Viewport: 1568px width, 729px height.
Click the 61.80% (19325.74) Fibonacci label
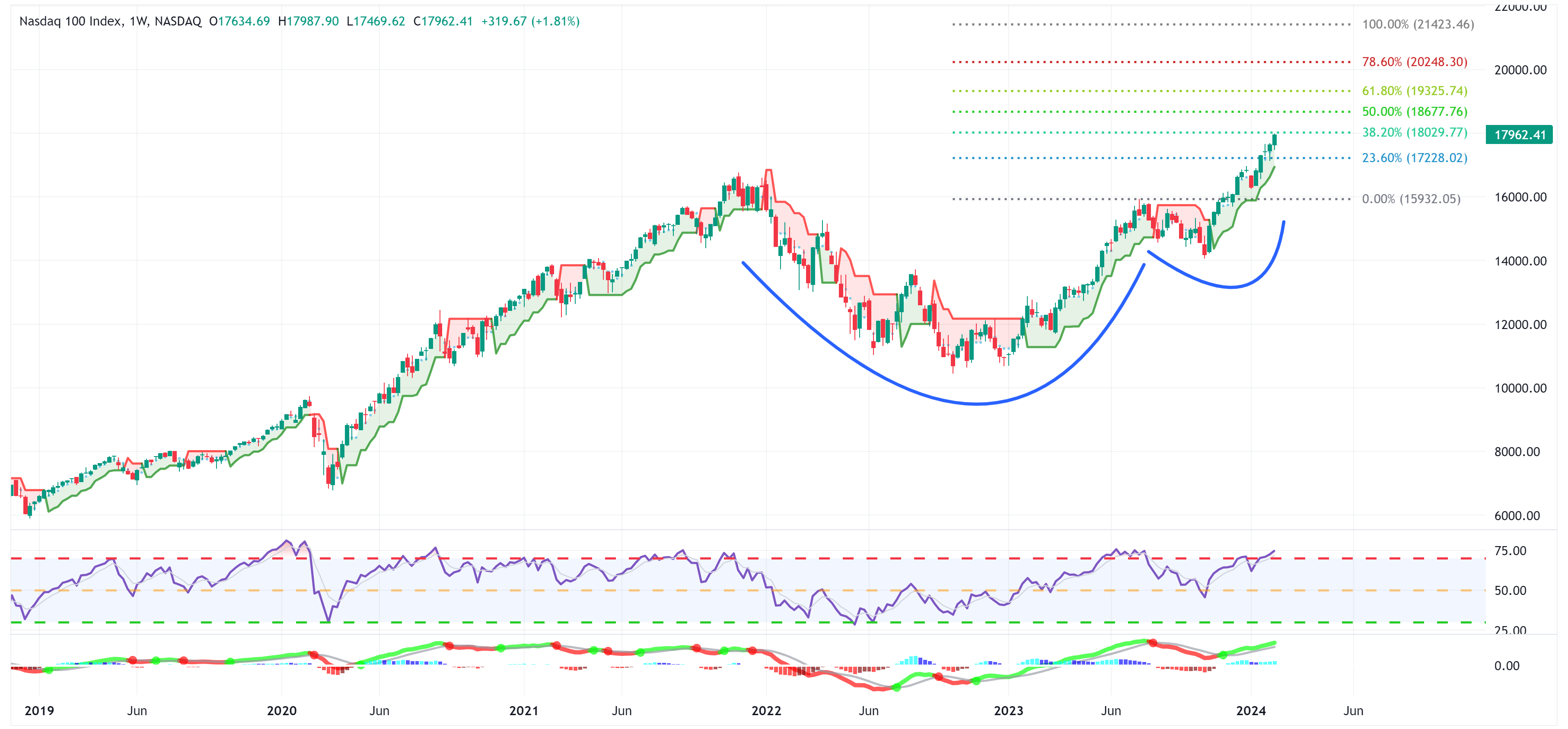click(x=1414, y=91)
